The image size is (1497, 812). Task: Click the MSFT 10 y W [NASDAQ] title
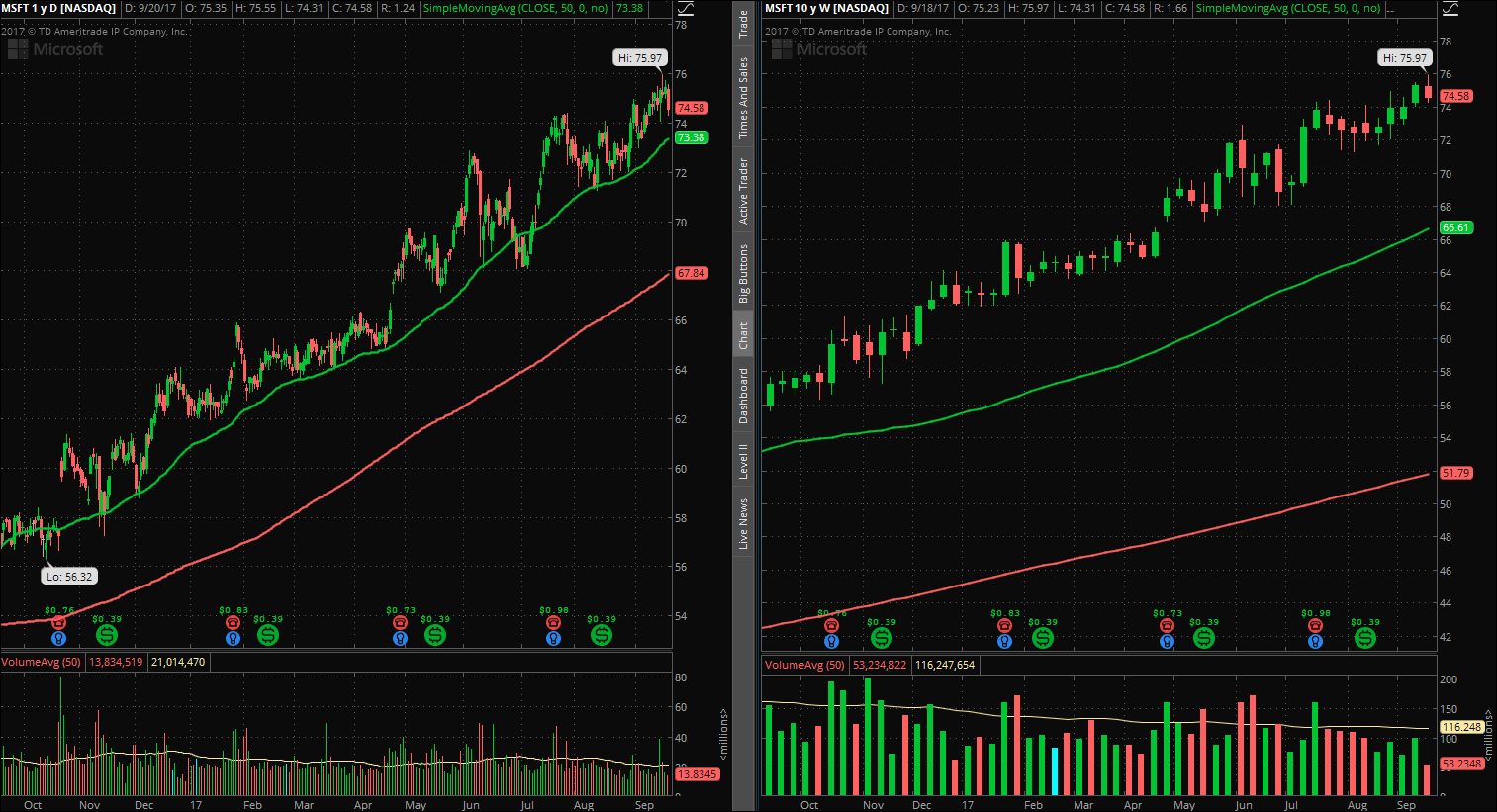click(x=826, y=8)
